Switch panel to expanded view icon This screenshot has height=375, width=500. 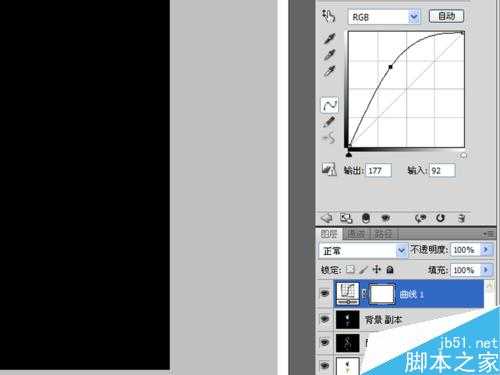(x=346, y=218)
